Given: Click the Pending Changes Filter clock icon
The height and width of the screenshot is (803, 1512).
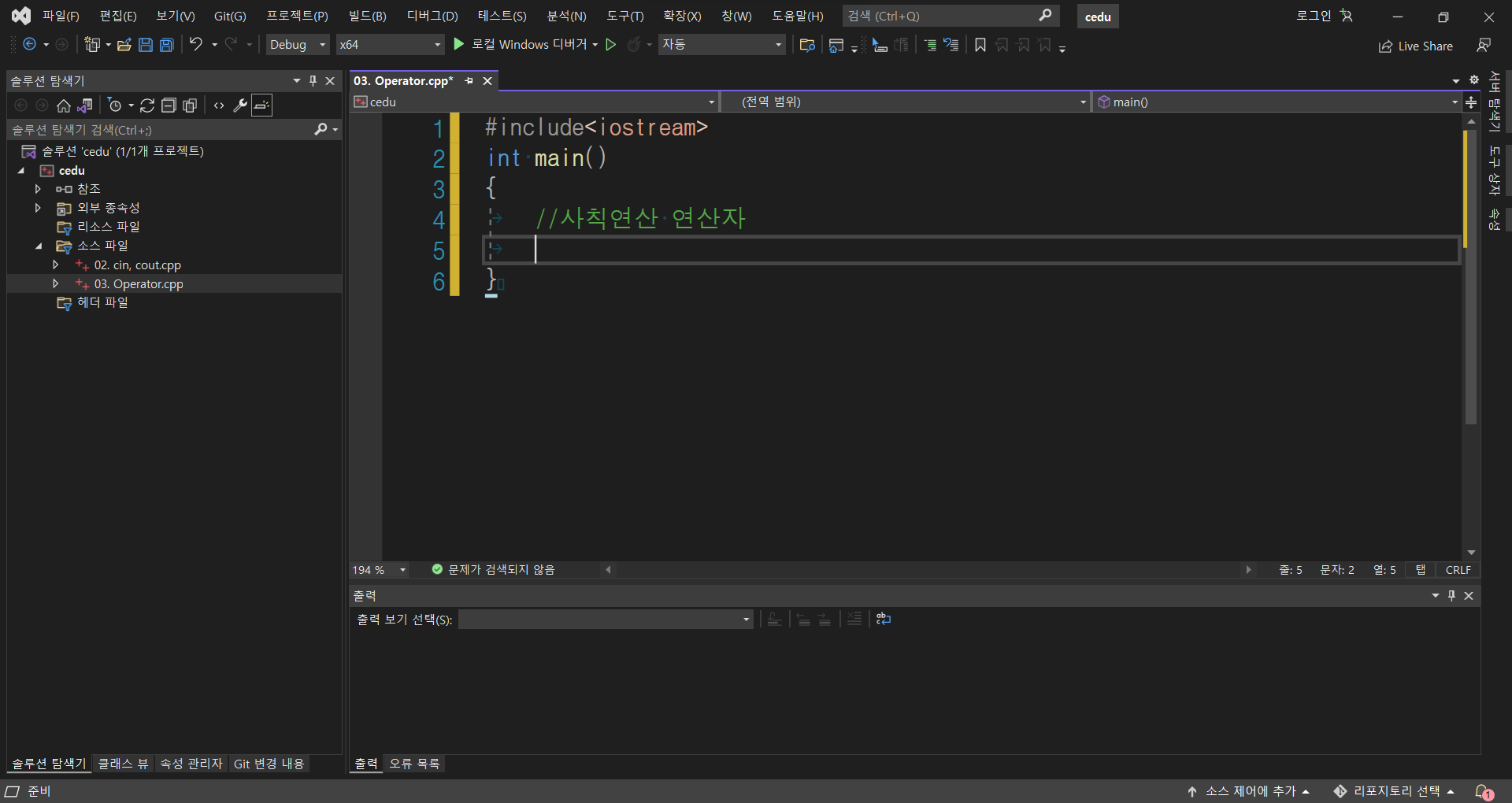Looking at the screenshot, I should click(x=115, y=105).
